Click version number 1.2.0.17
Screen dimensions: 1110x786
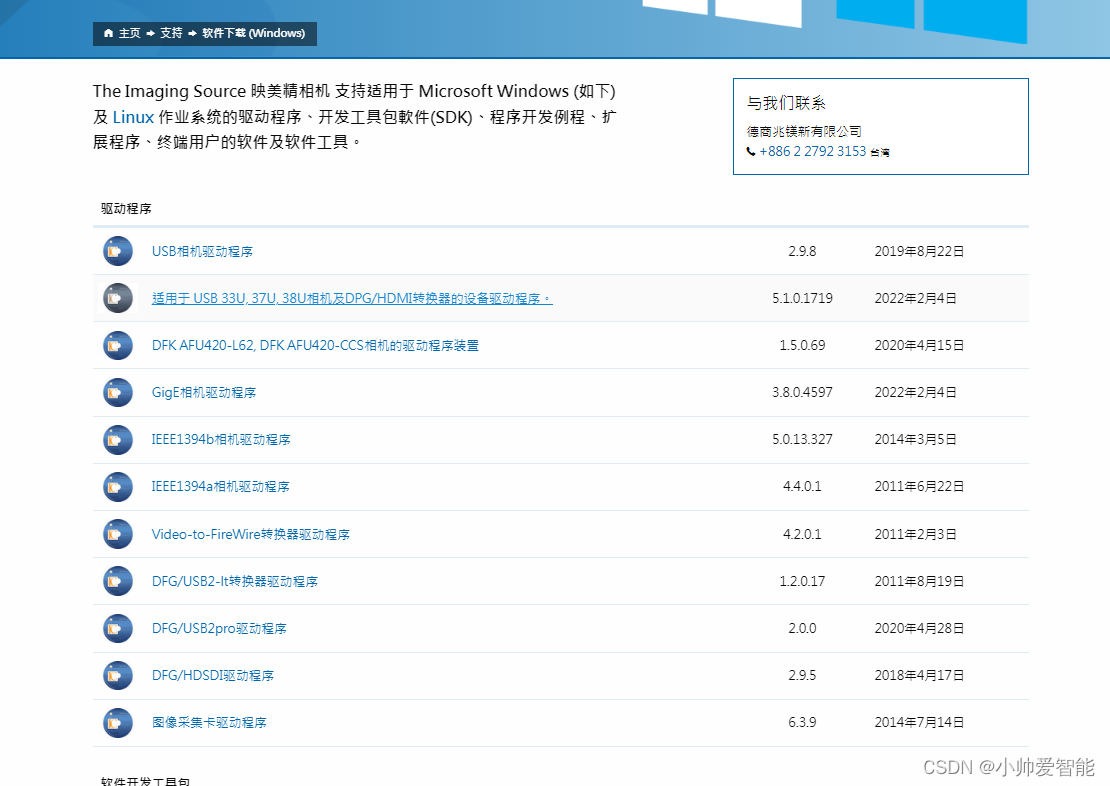coord(802,581)
